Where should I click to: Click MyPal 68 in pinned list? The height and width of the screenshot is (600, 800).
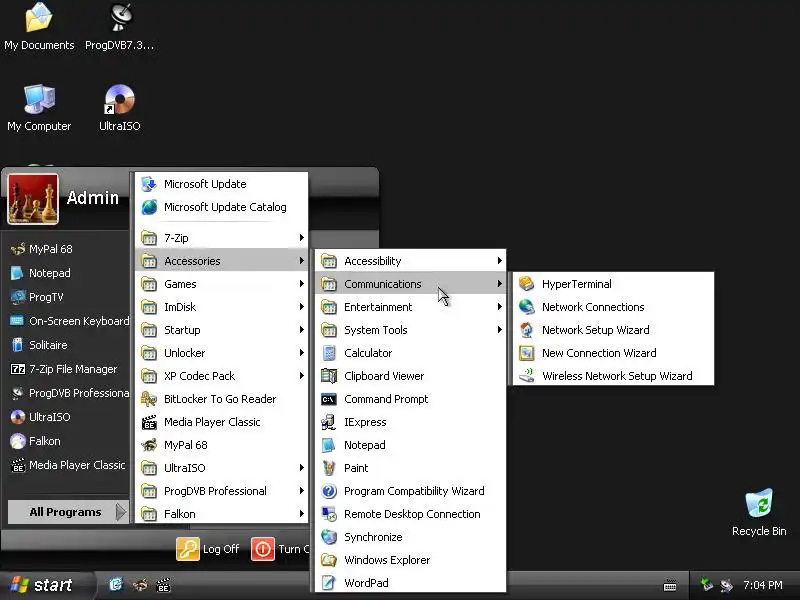pos(67,249)
